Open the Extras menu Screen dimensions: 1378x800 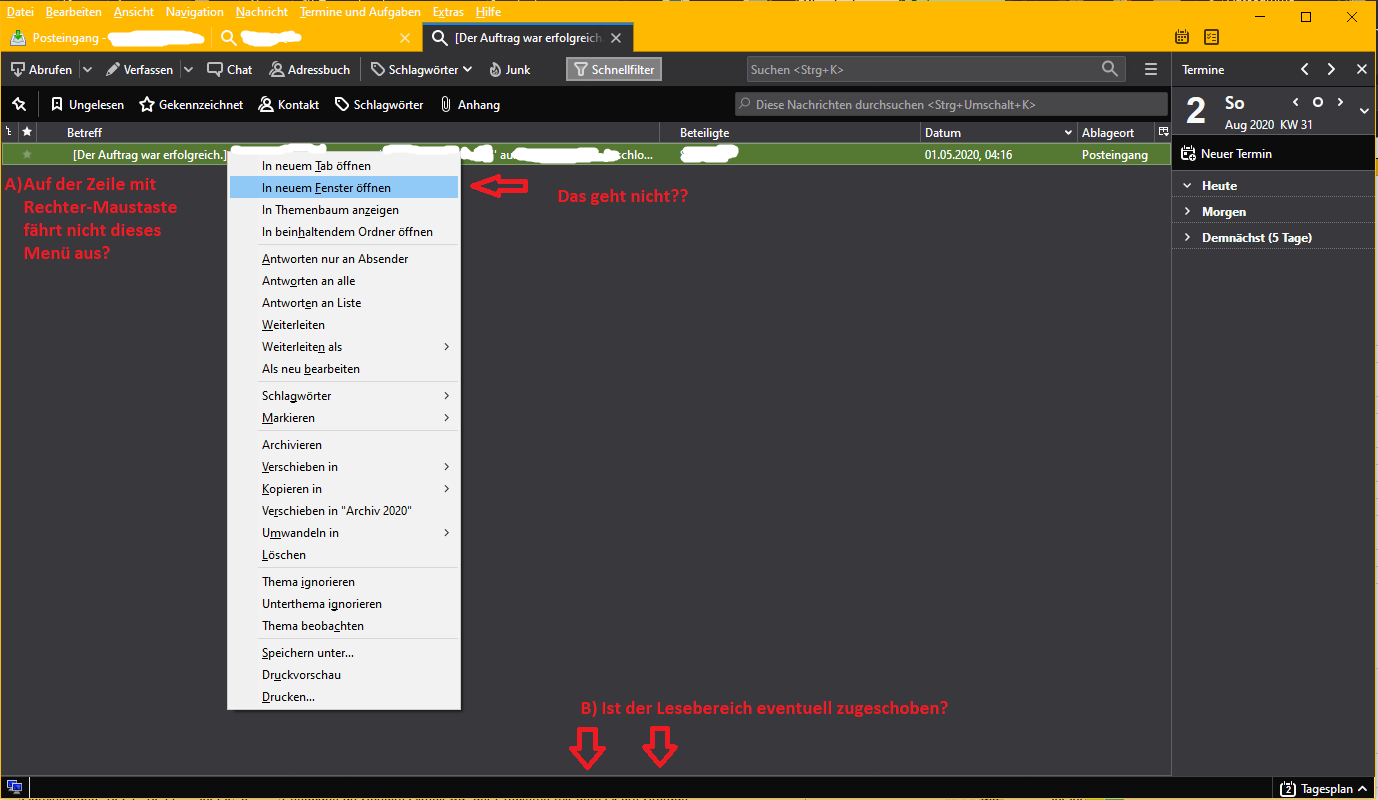(448, 12)
